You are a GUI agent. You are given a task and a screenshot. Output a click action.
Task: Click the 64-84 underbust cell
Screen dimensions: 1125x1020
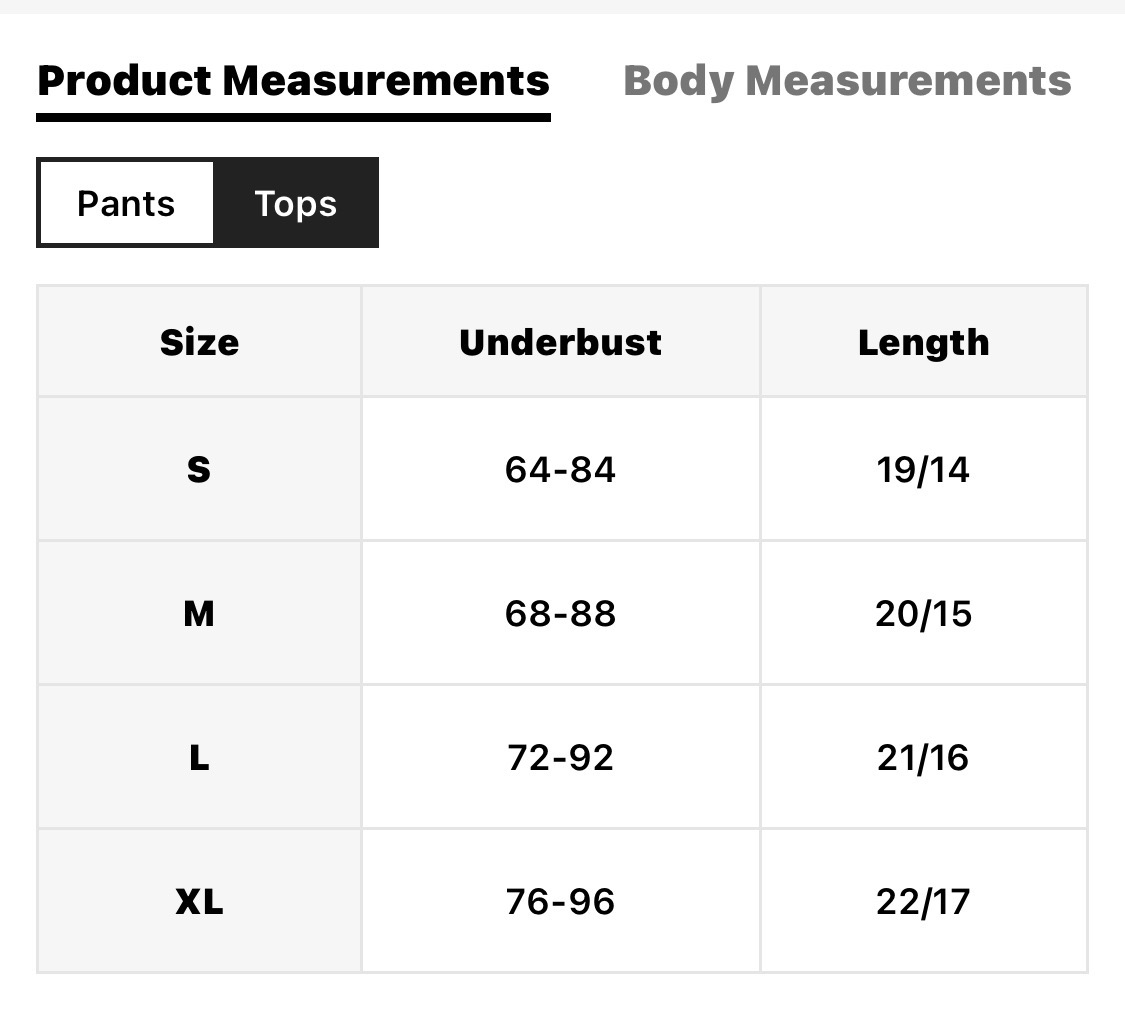(x=560, y=469)
